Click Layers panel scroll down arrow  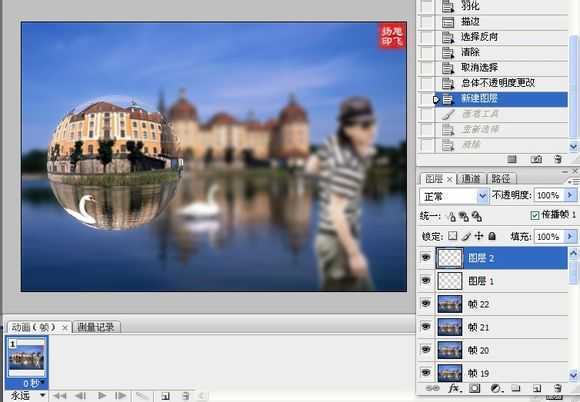573,375
